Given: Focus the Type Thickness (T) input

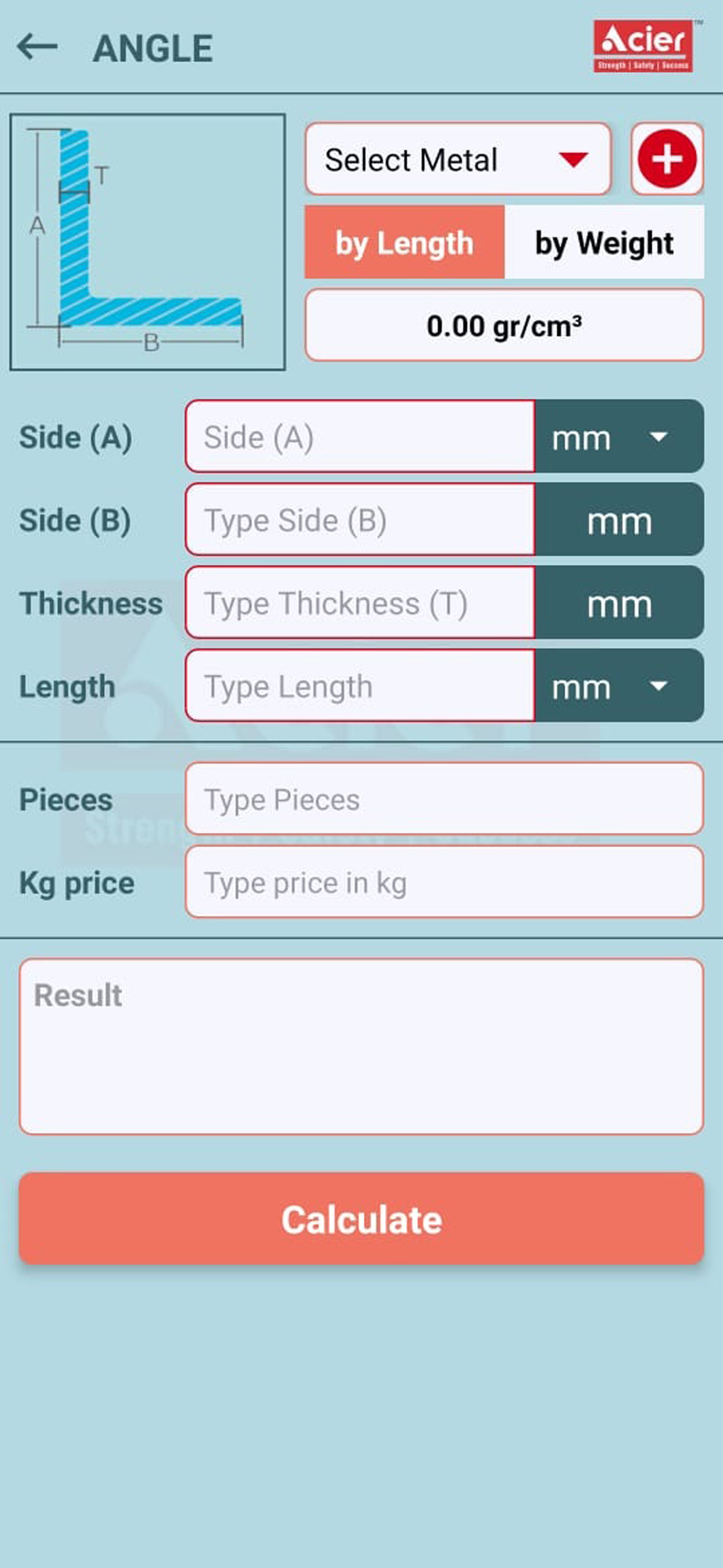Looking at the screenshot, I should [x=360, y=603].
